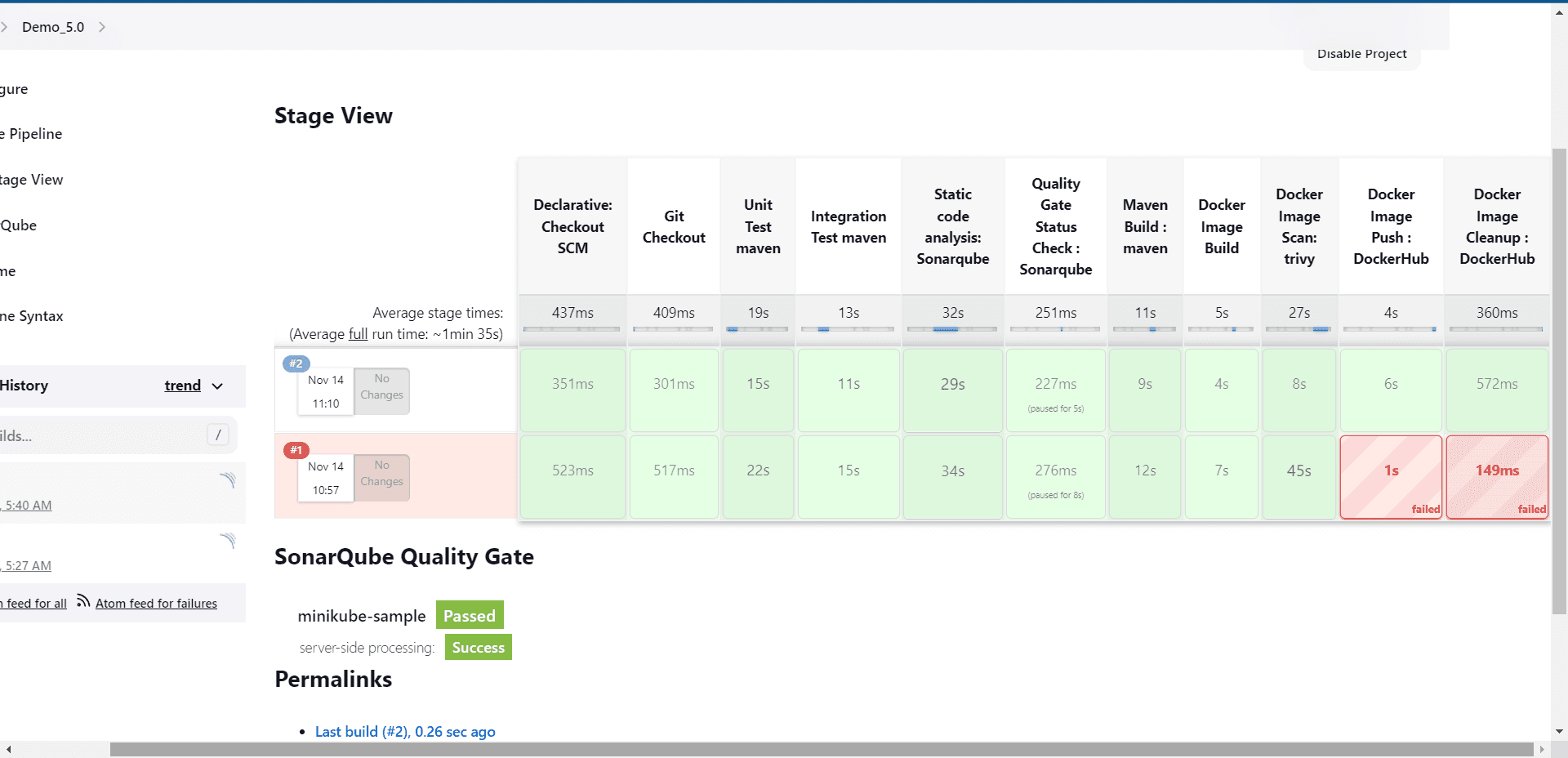This screenshot has height=758, width=1568.
Task: Click the blue #2 build badge
Action: point(296,363)
